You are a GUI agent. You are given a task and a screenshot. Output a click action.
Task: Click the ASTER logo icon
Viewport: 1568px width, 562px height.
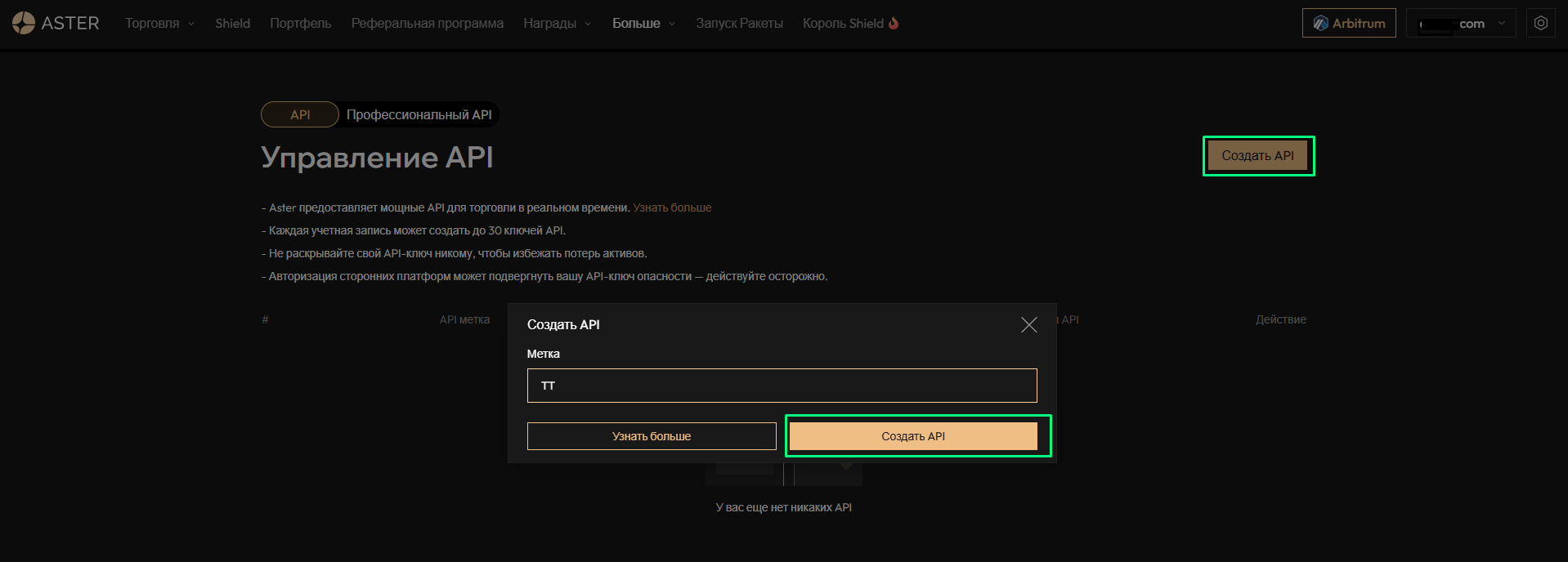coord(24,23)
